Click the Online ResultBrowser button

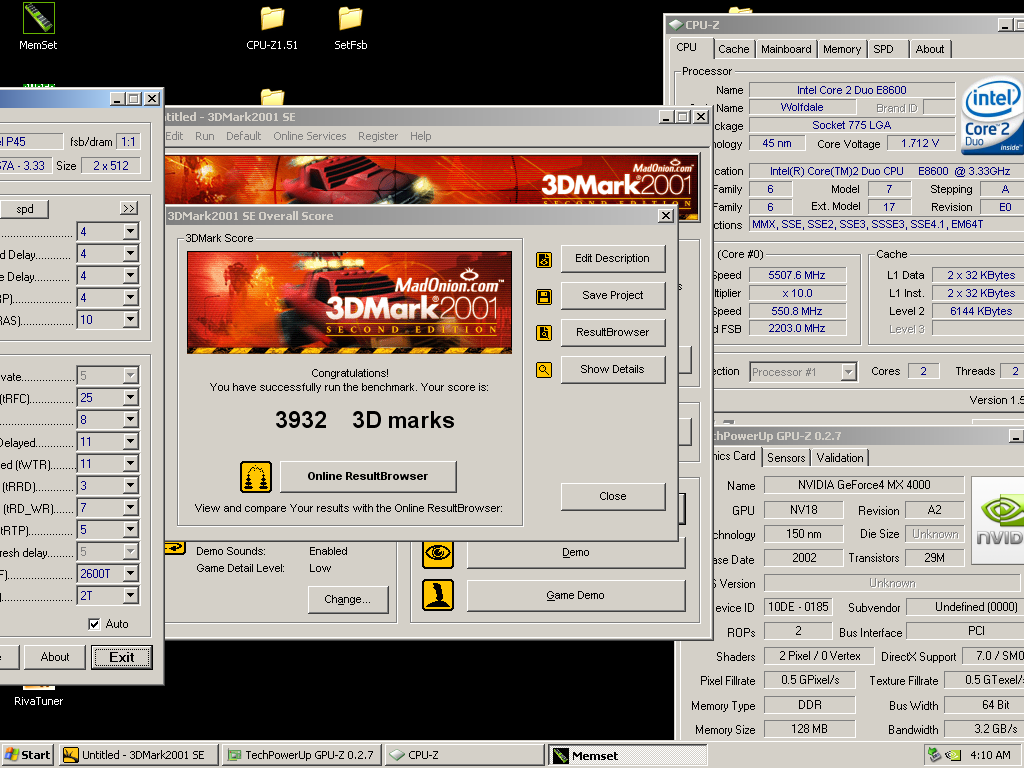pyautogui.click(x=368, y=477)
